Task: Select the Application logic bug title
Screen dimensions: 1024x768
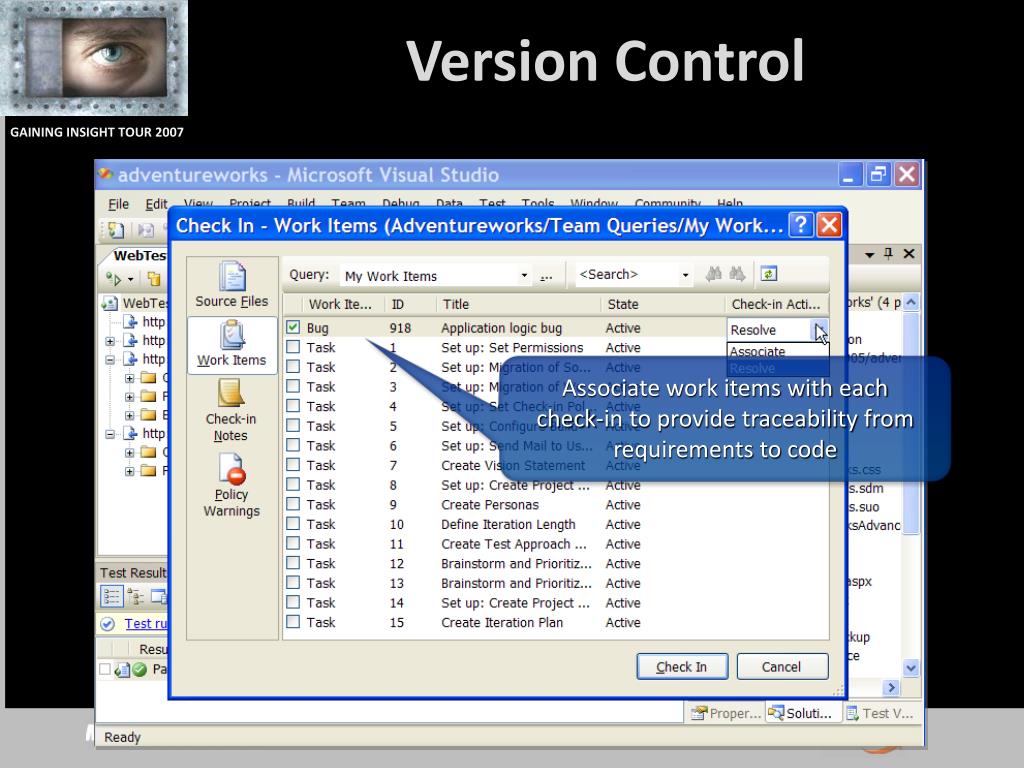Action: click(502, 328)
